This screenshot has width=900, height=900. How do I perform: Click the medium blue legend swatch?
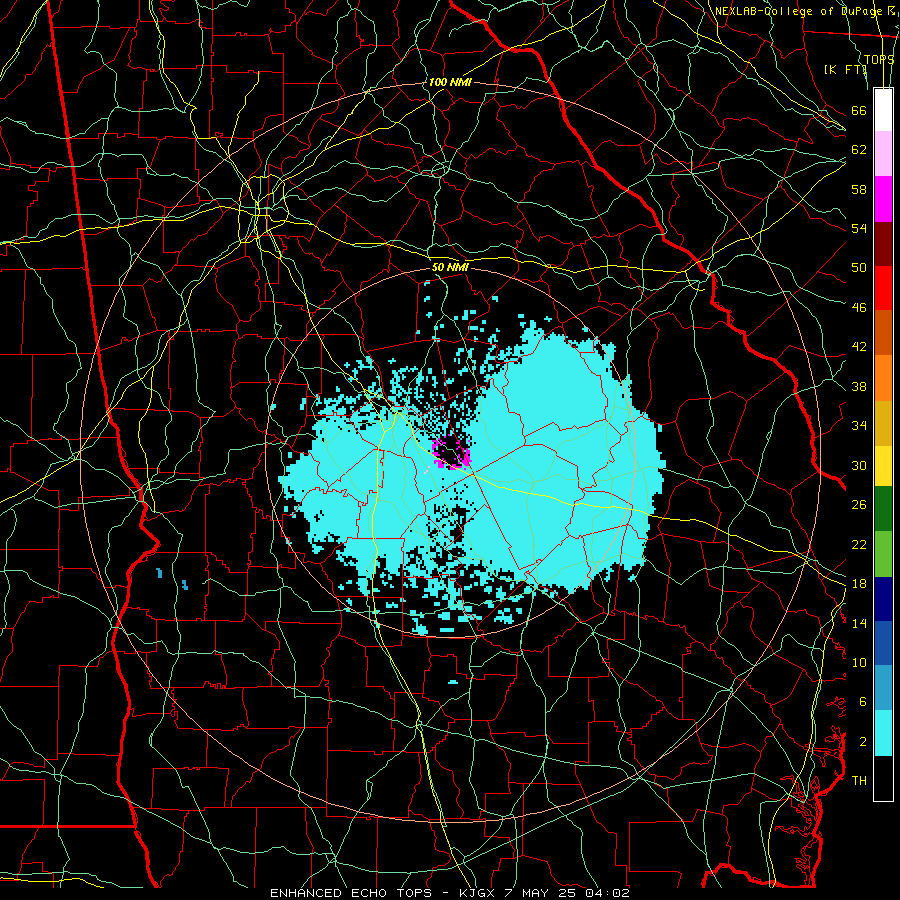click(883, 643)
